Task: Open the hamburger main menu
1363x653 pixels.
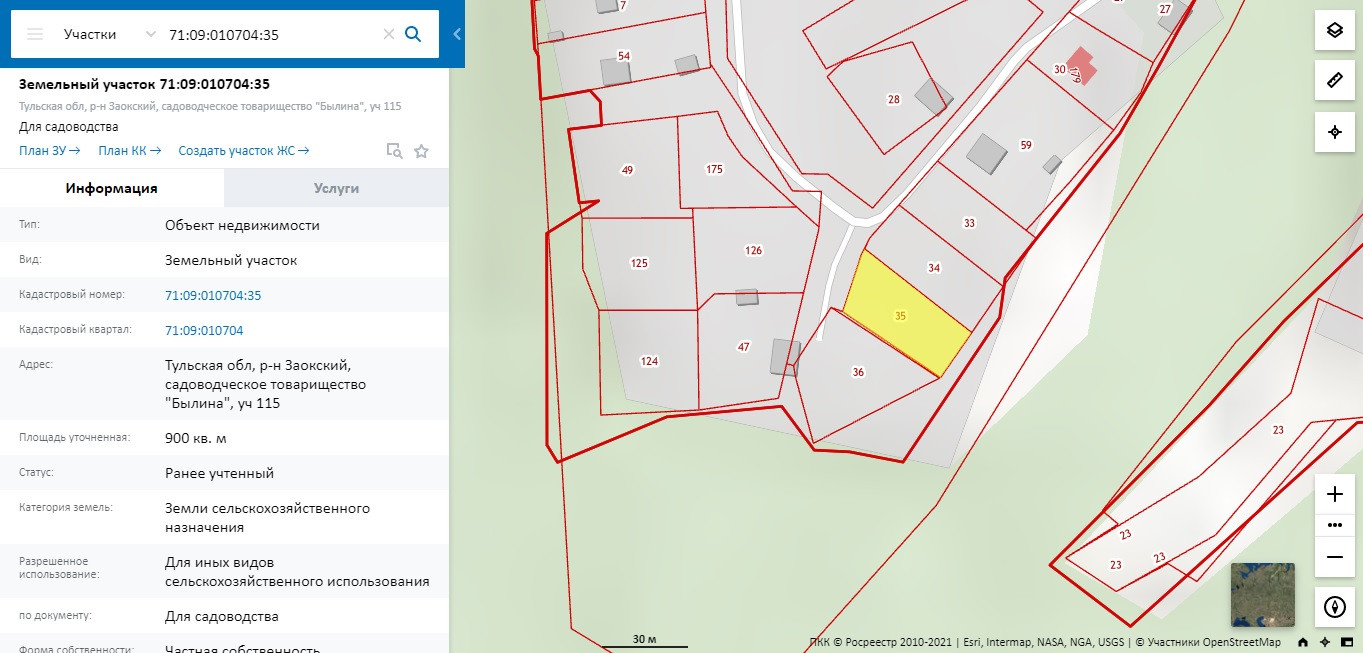Action: click(35, 34)
